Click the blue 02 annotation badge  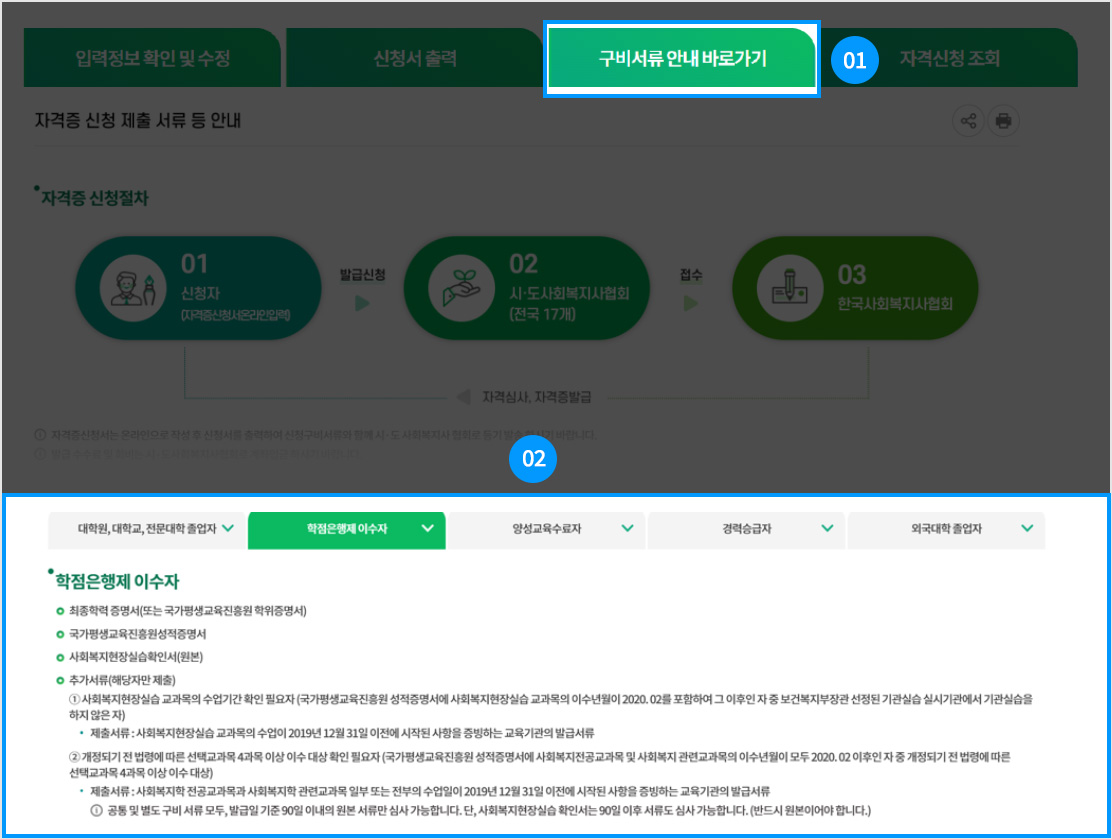click(x=533, y=459)
